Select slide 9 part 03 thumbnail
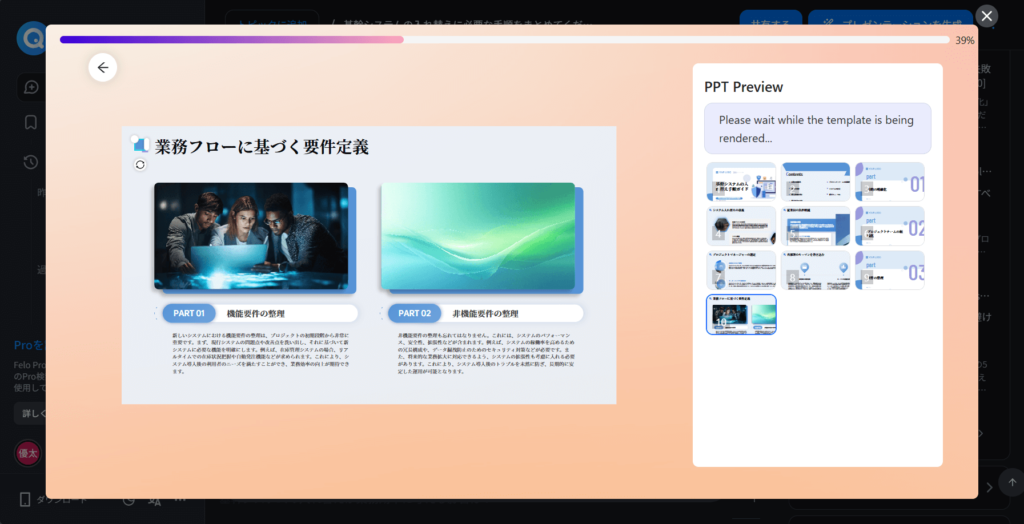This screenshot has width=1024, height=524. [x=889, y=270]
